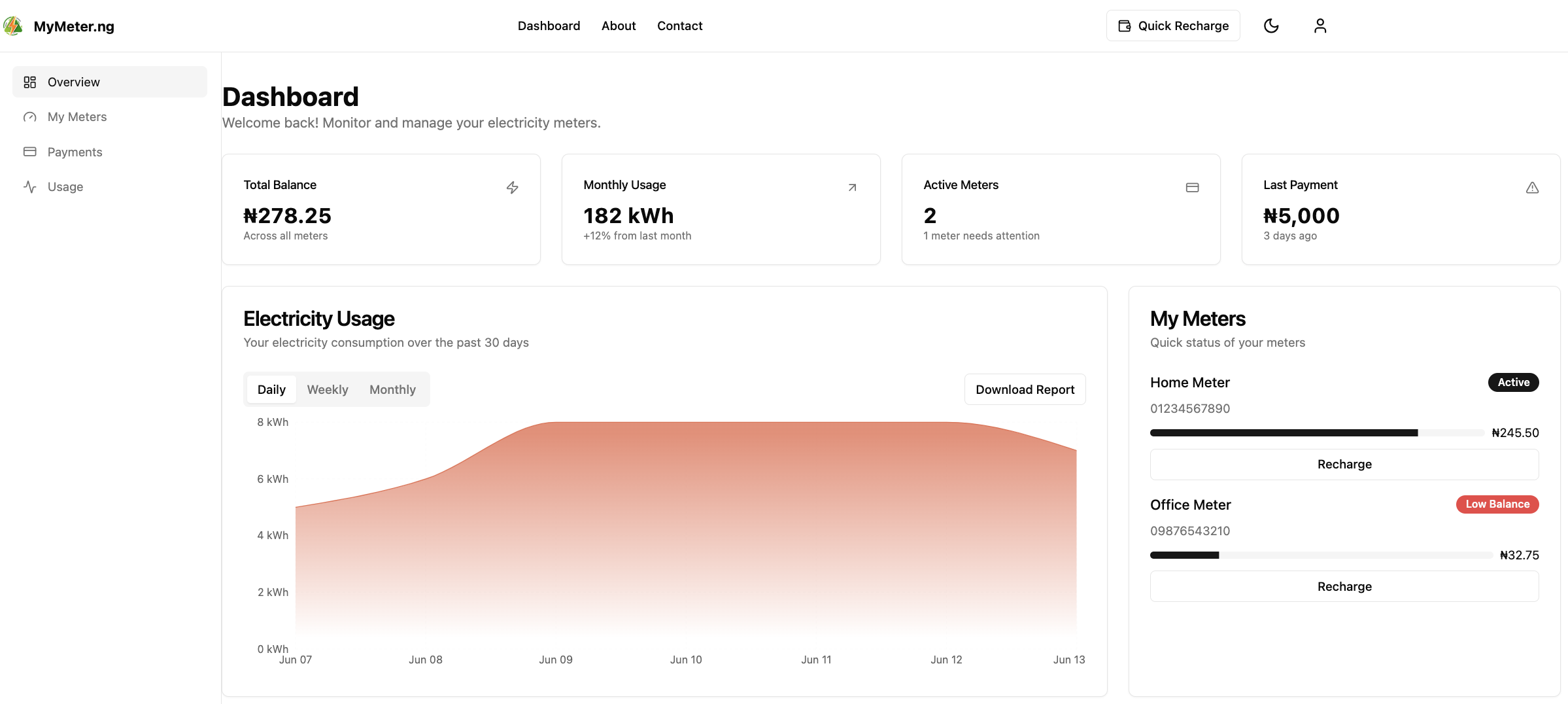
Task: Click the Usage activity icon in sidebar
Action: (30, 186)
